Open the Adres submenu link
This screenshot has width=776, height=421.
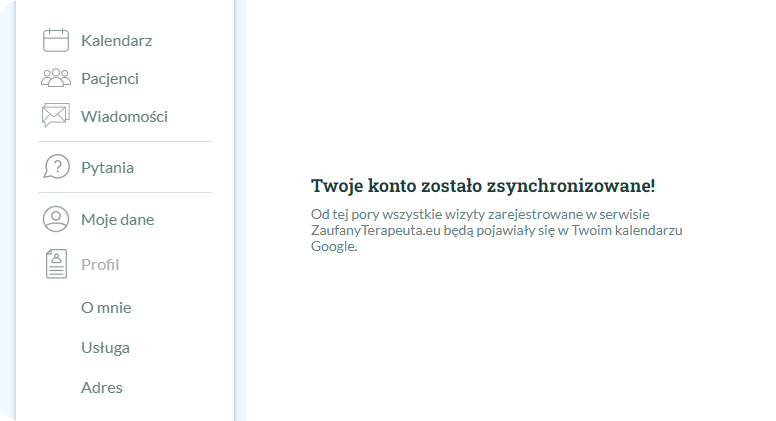(102, 387)
